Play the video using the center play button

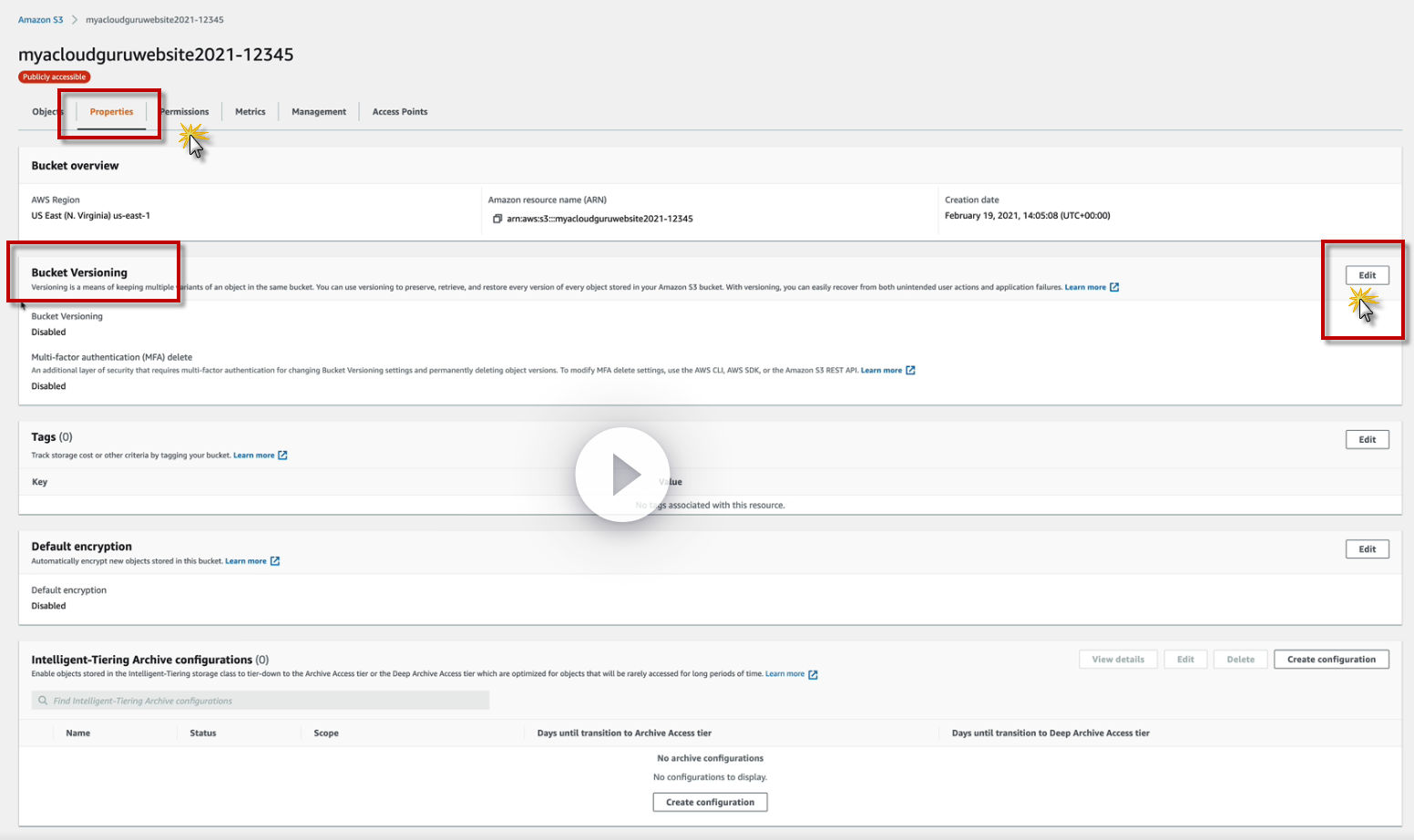click(623, 475)
